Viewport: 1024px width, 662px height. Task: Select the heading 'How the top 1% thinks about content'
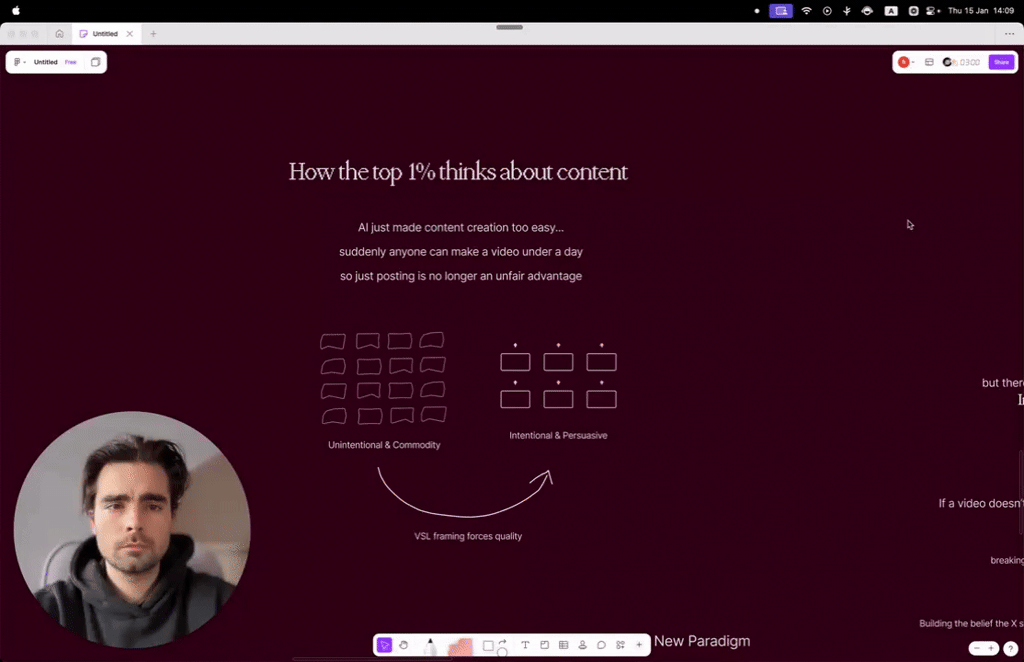coord(458,172)
